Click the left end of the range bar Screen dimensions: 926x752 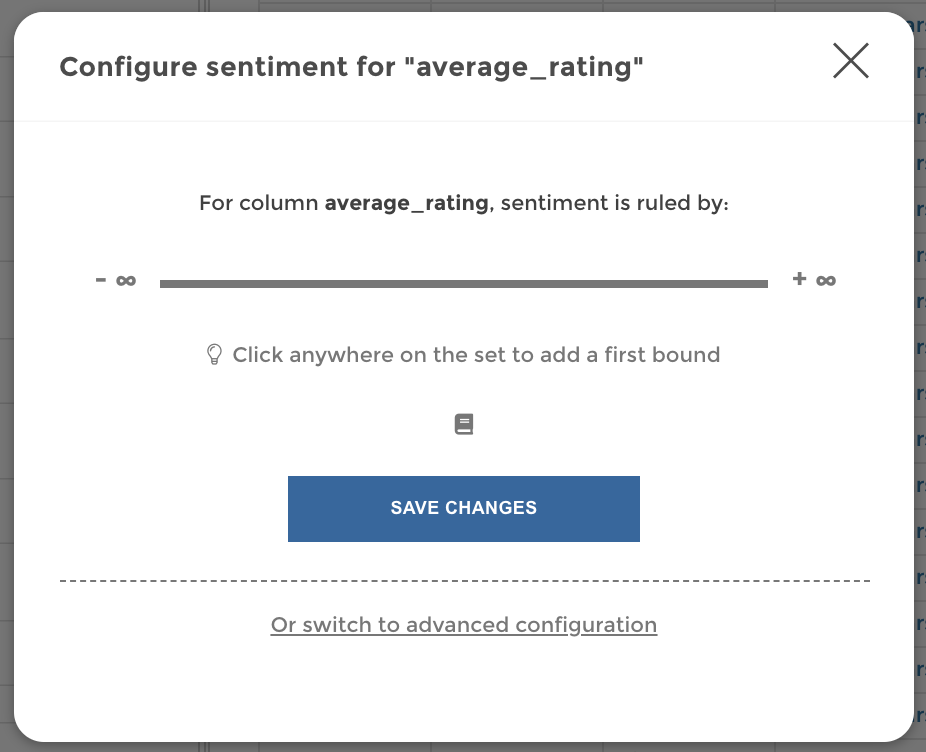click(x=168, y=283)
